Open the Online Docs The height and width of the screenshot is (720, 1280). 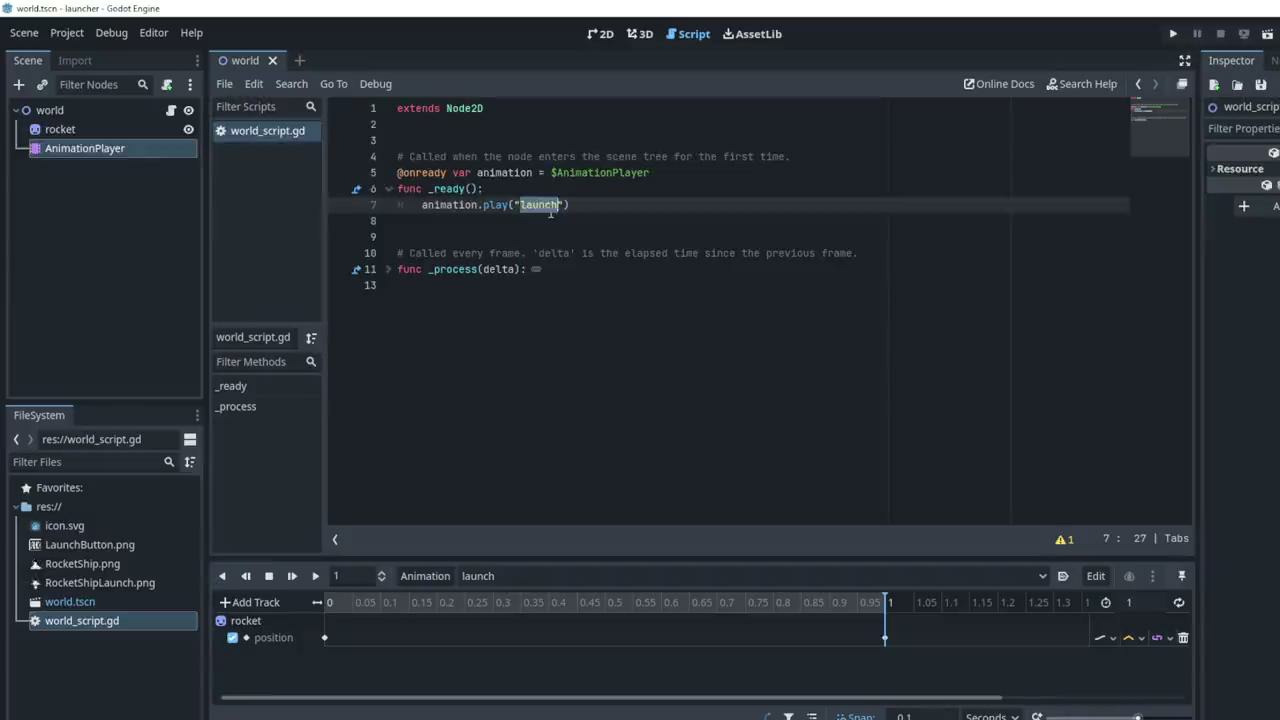click(x=998, y=83)
